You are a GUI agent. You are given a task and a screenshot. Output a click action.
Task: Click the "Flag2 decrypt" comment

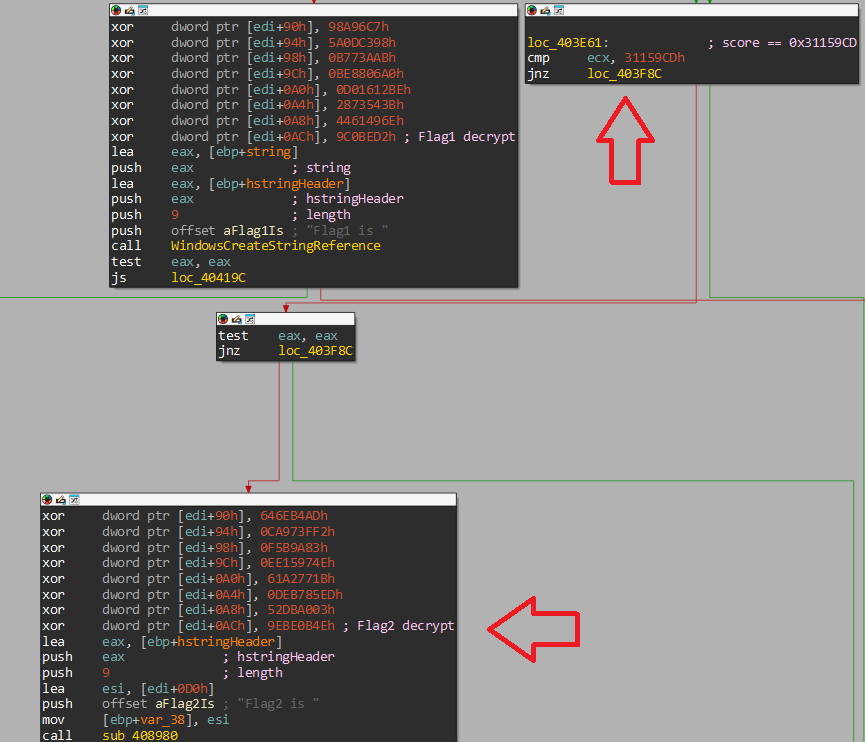pyautogui.click(x=406, y=626)
